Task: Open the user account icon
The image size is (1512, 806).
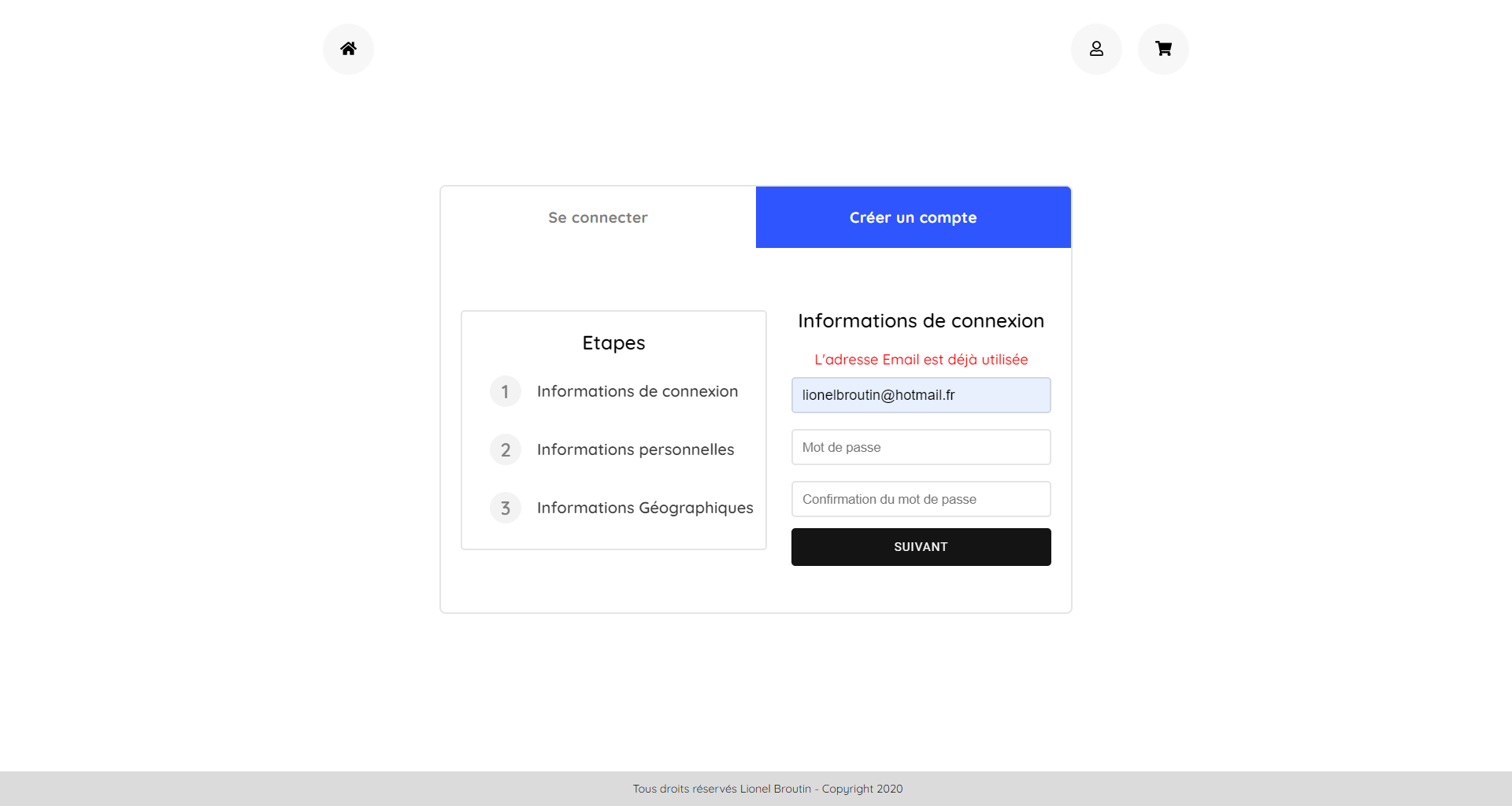Action: [x=1096, y=49]
